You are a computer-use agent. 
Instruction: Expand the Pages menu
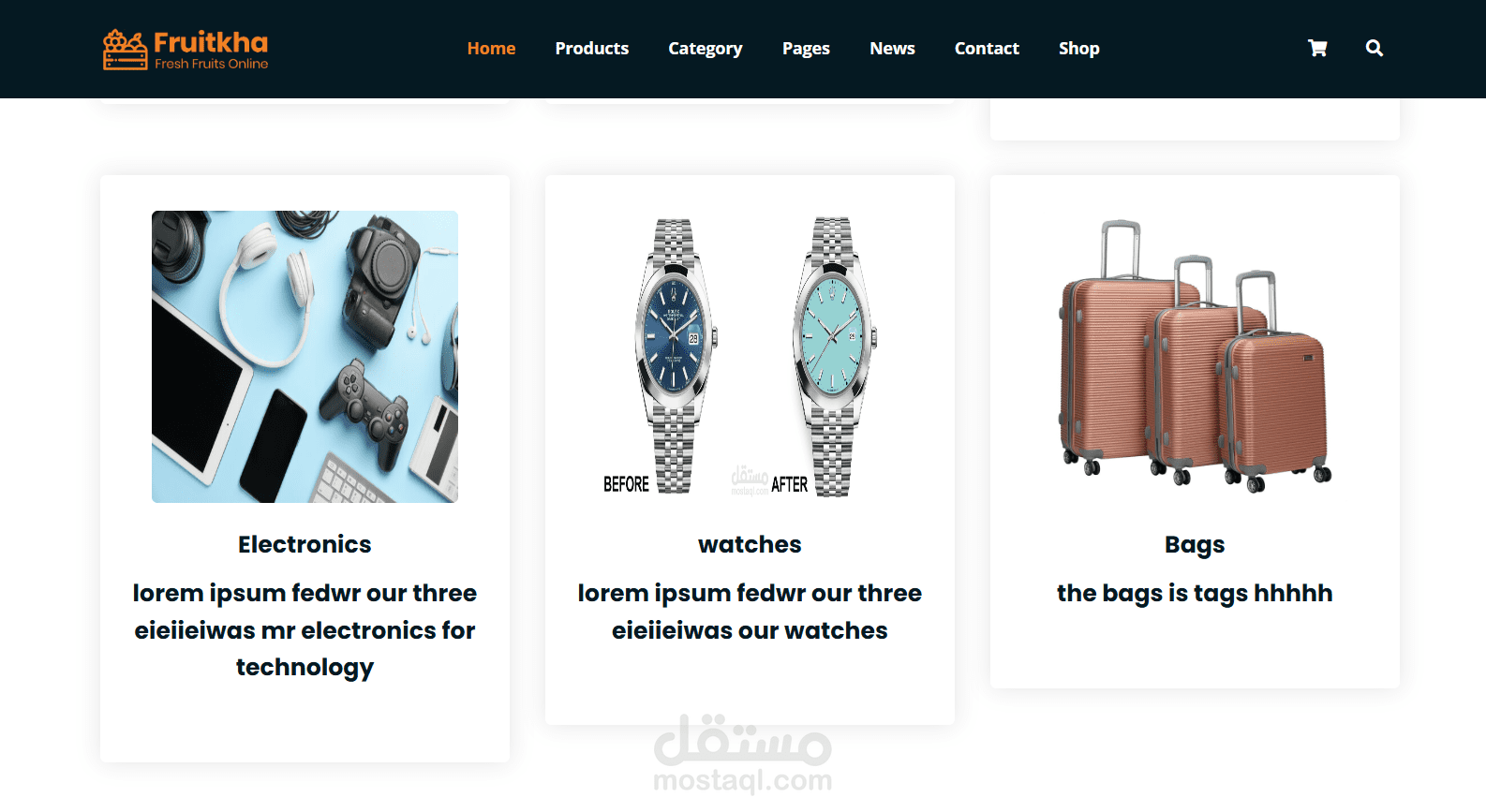click(x=806, y=49)
